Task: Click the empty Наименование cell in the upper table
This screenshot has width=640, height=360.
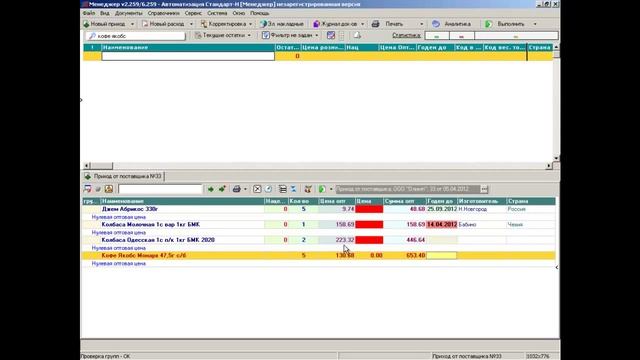Action: tap(188, 56)
